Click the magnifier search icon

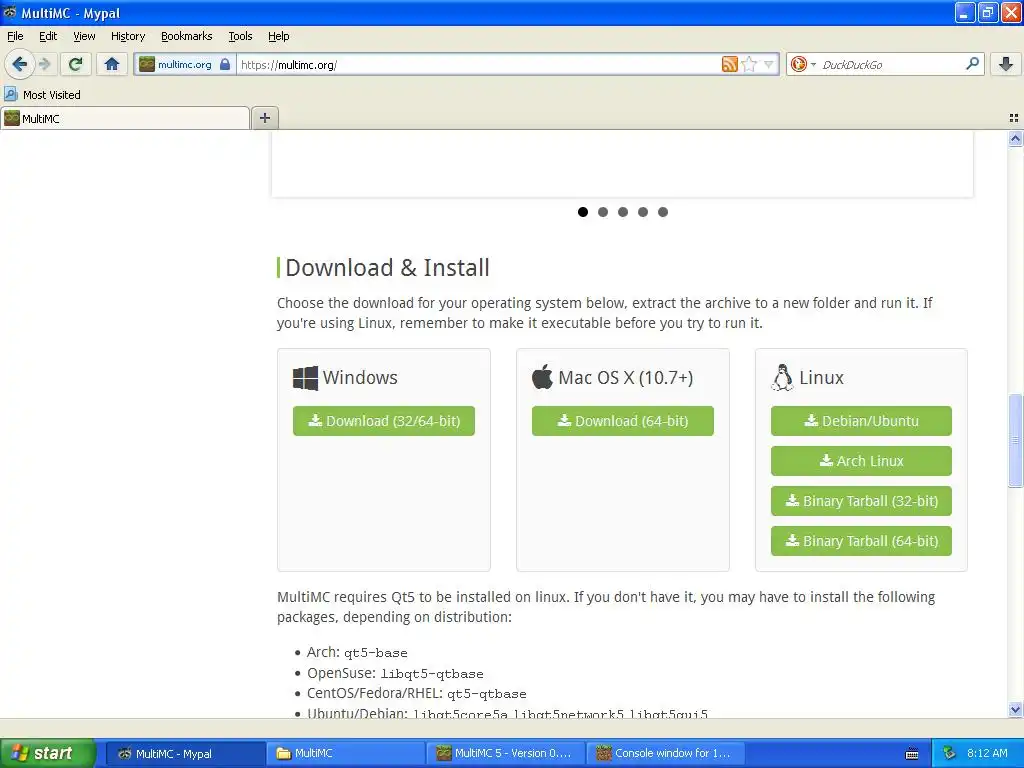972,63
